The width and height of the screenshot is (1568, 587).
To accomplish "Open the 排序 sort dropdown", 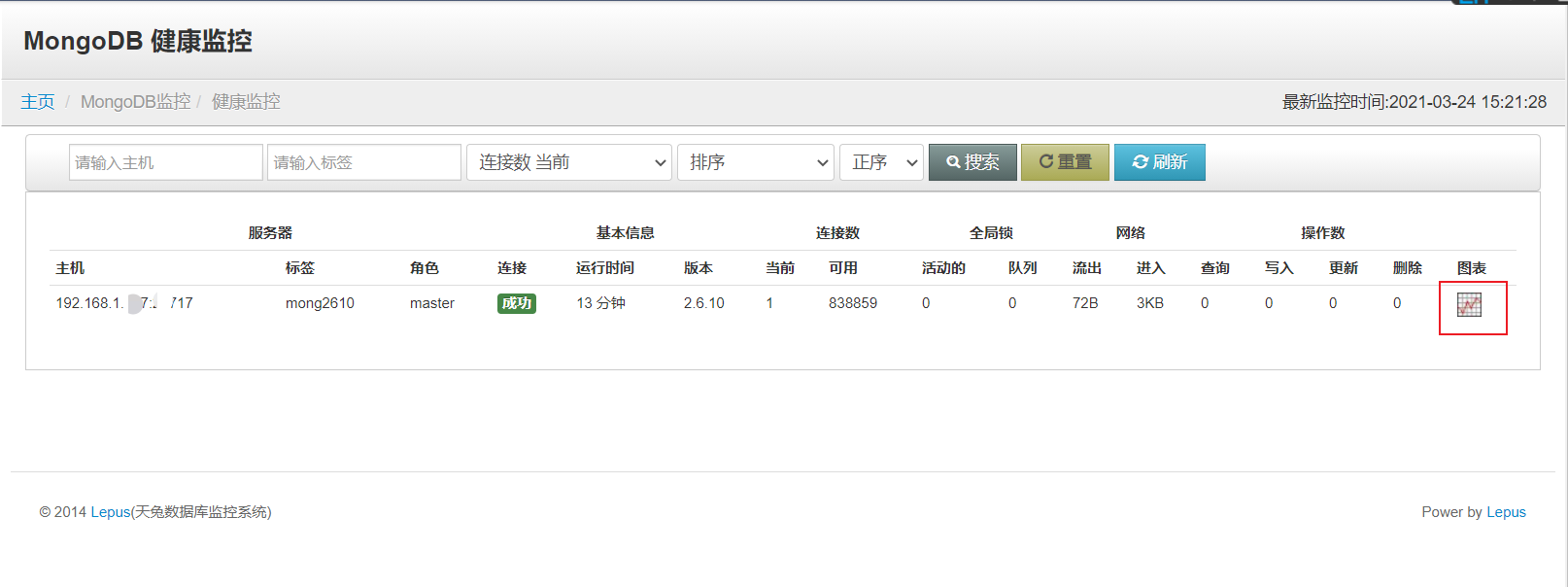I will (756, 162).
